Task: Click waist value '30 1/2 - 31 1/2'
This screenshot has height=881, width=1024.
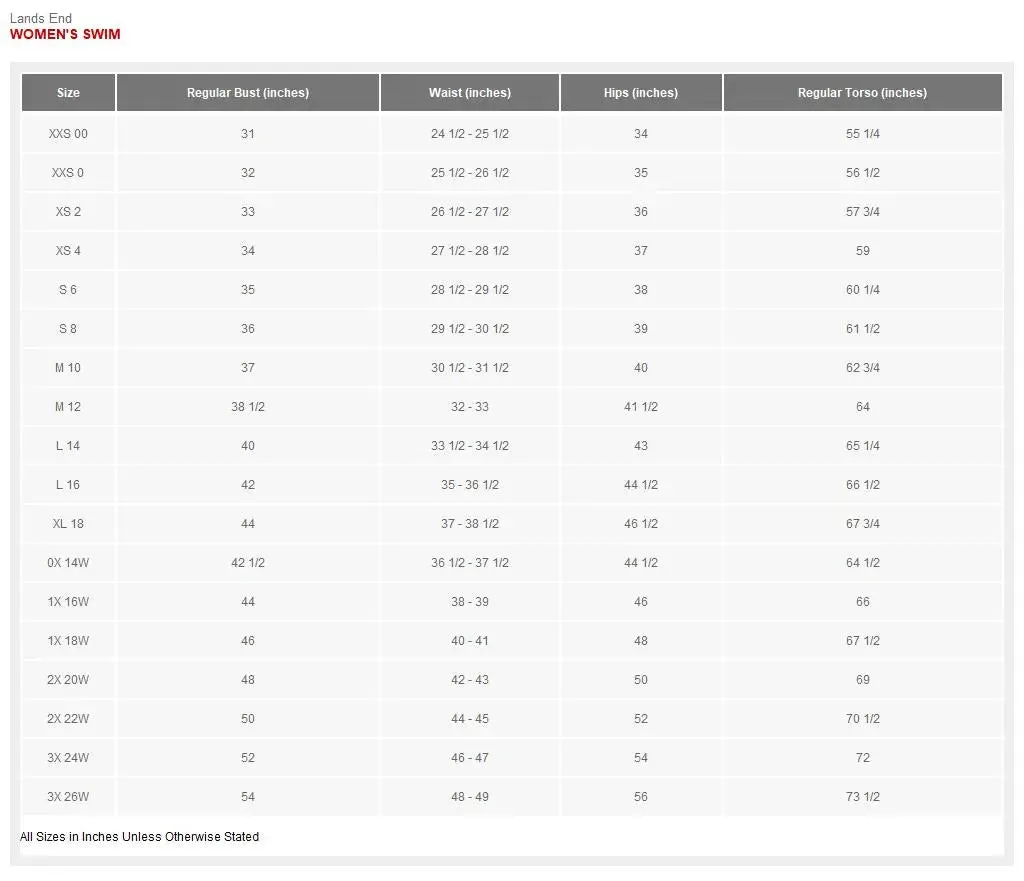Action: [x=470, y=368]
